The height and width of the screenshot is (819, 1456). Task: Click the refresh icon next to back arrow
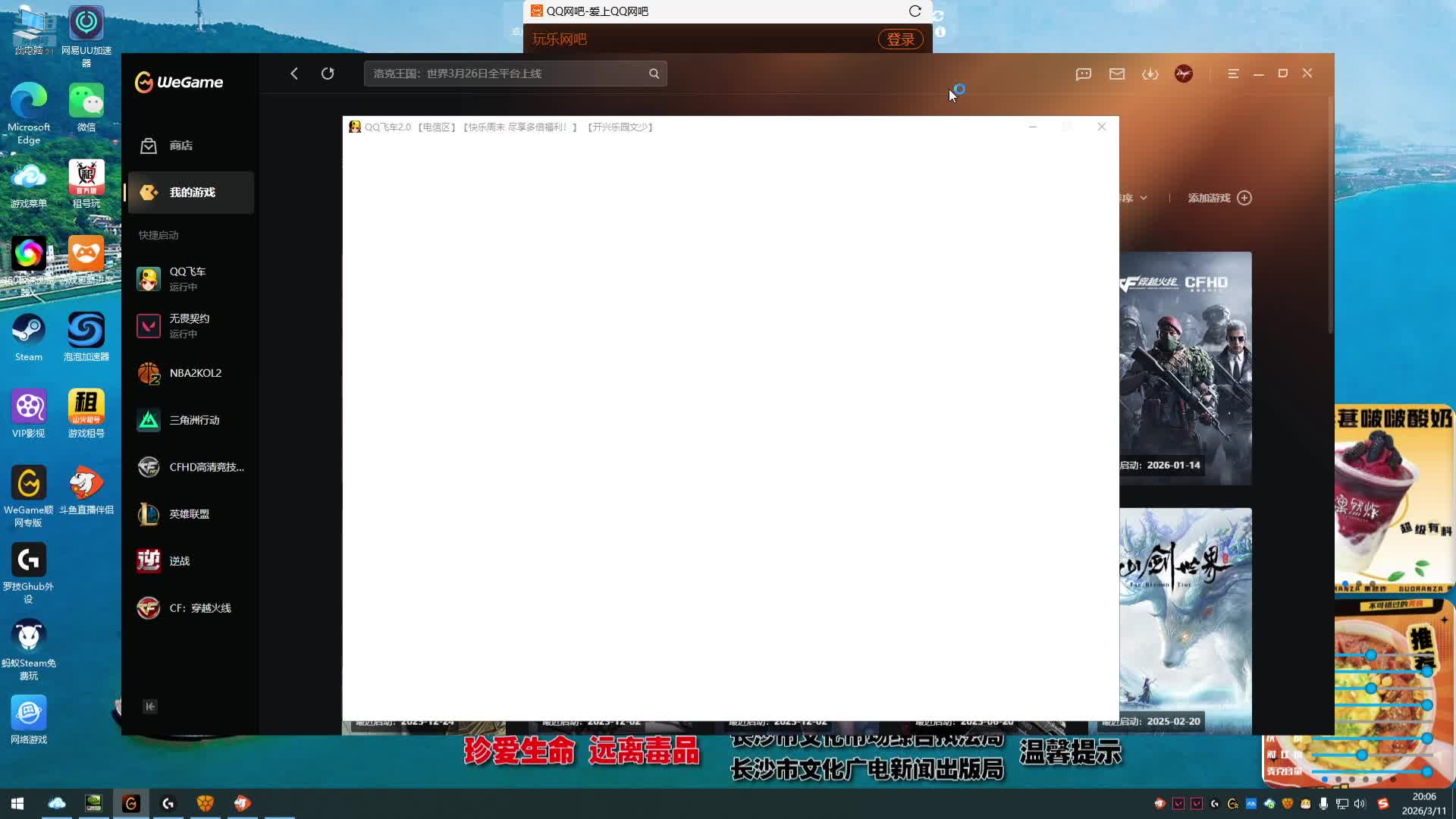328,74
